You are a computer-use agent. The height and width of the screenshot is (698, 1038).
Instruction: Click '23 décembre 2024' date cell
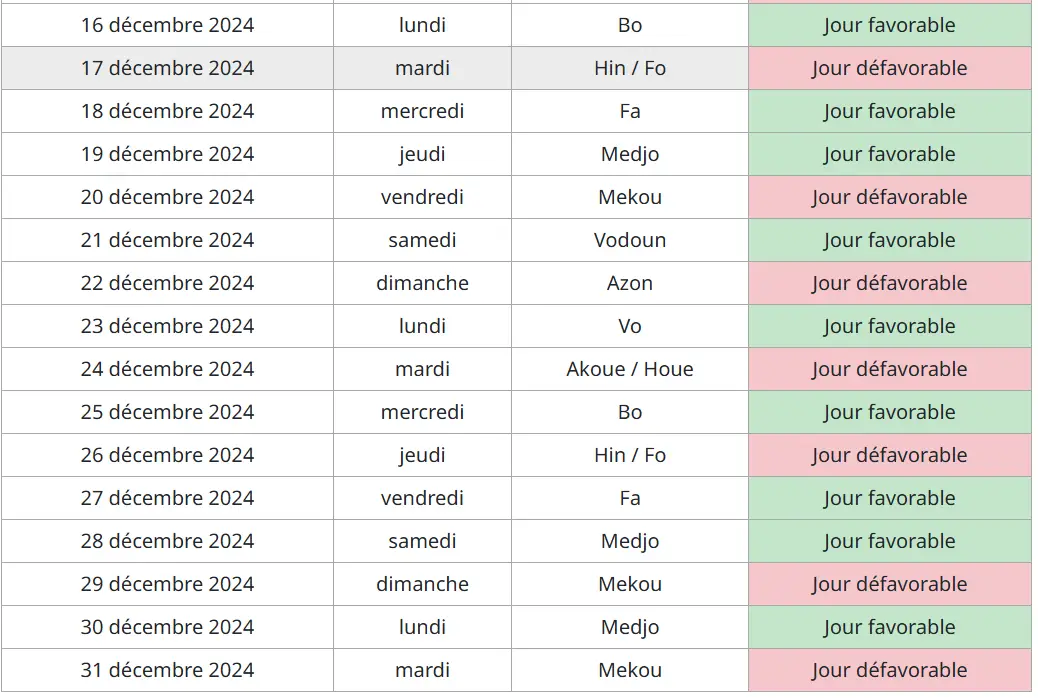tap(167, 326)
